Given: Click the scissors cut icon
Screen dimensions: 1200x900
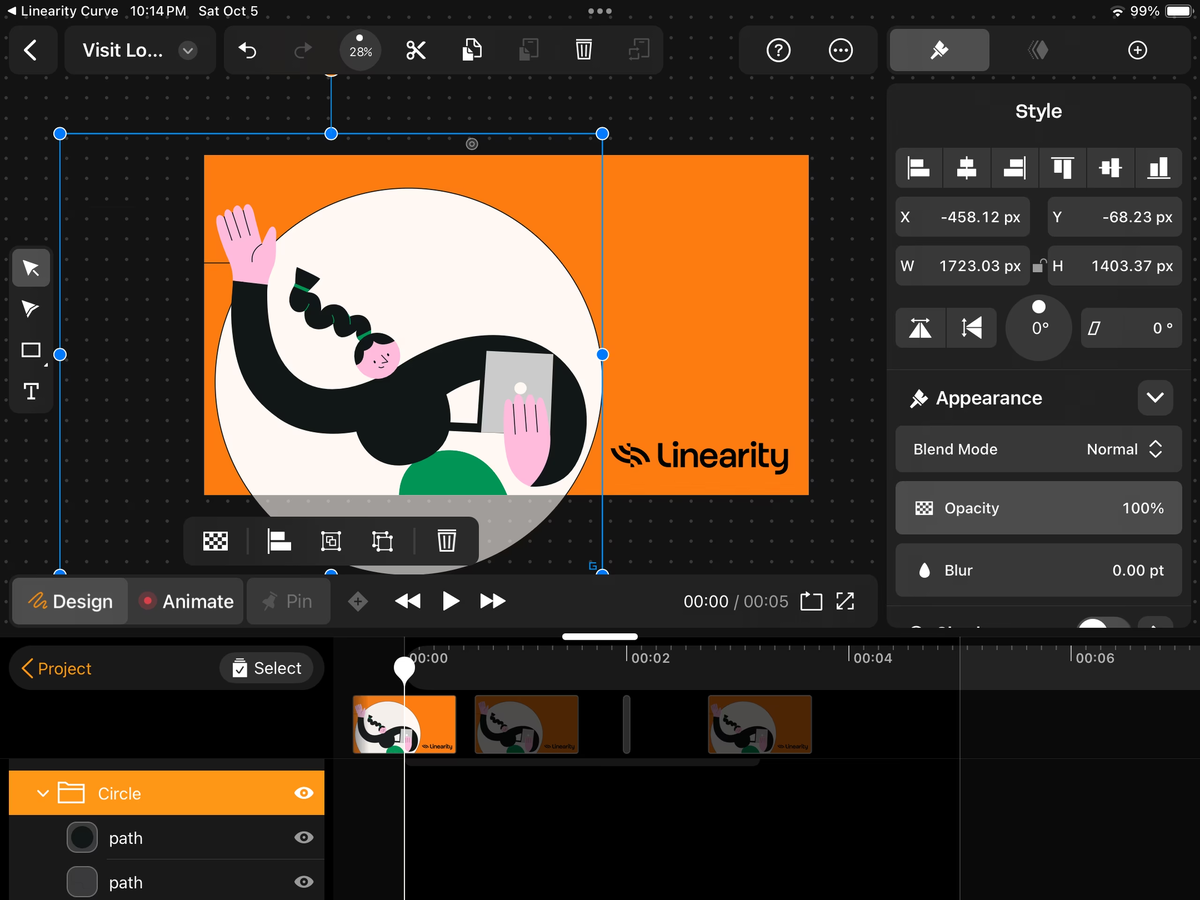Looking at the screenshot, I should click(x=416, y=50).
